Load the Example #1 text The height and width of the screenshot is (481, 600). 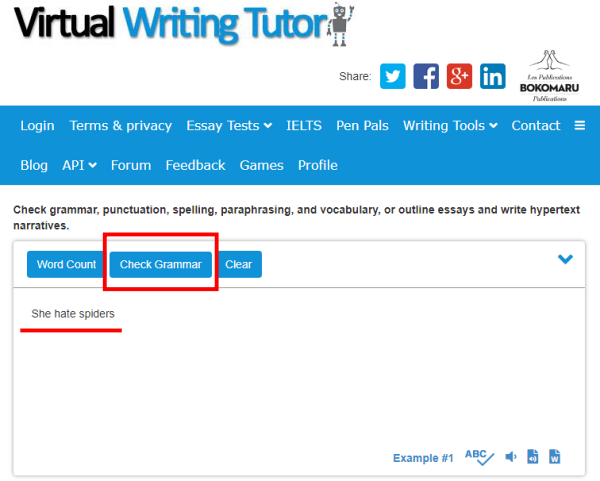coord(423,458)
